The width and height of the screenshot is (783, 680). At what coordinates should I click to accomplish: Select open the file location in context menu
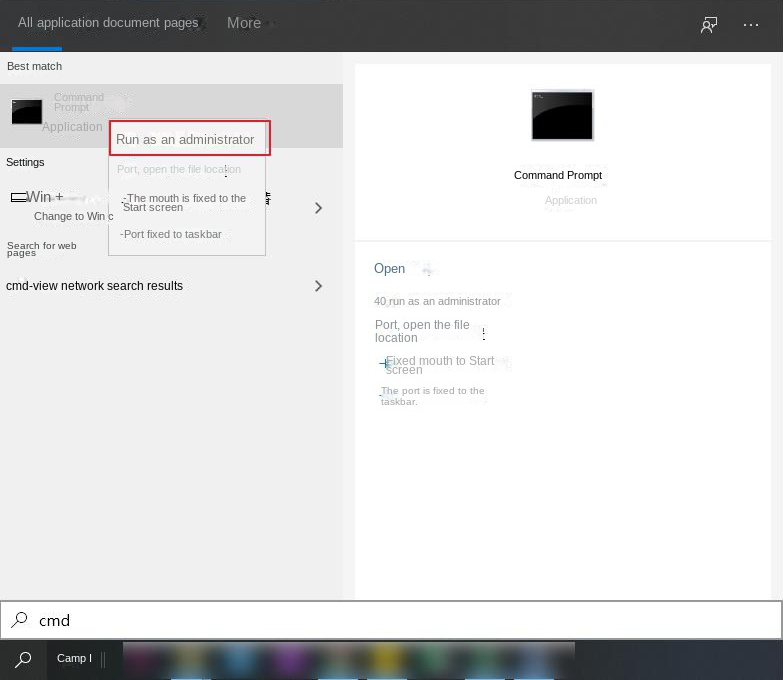pos(179,169)
